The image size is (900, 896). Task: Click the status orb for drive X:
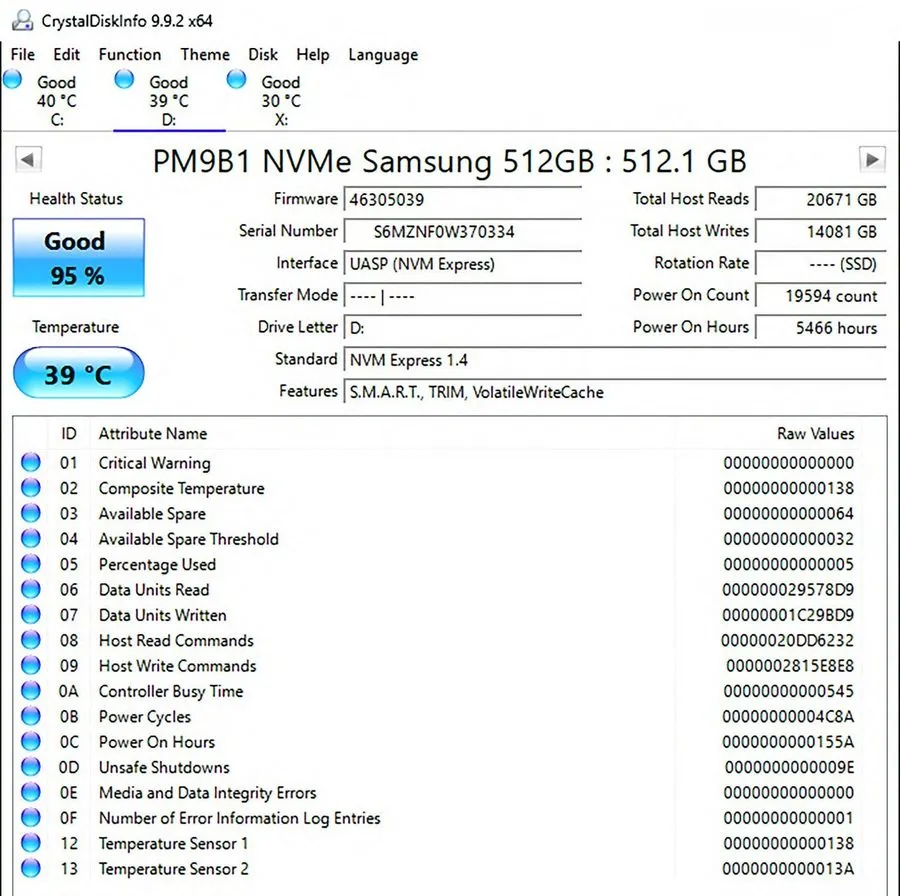(236, 79)
